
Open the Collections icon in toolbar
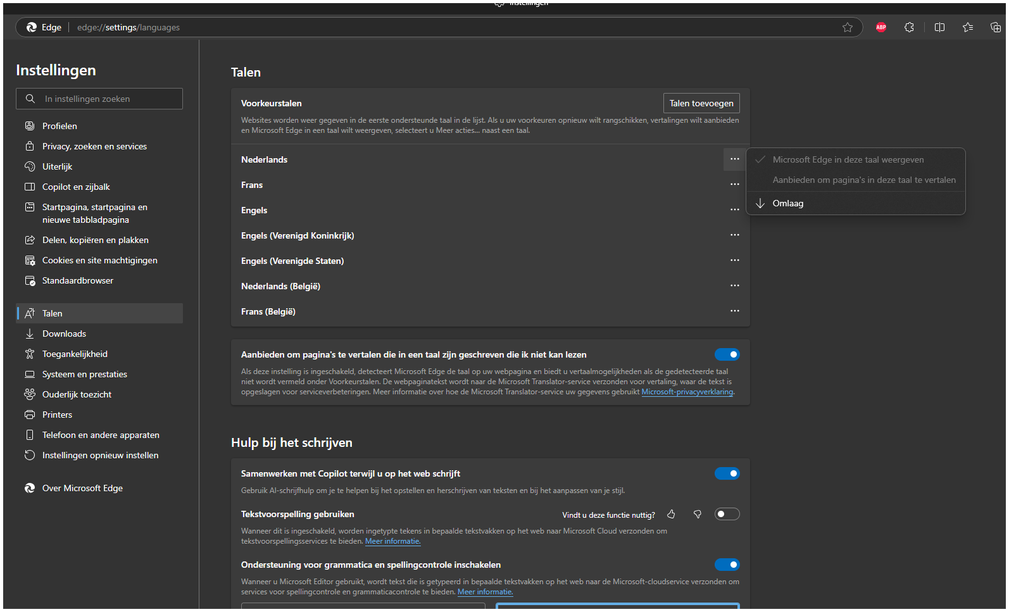pyautogui.click(x=995, y=27)
